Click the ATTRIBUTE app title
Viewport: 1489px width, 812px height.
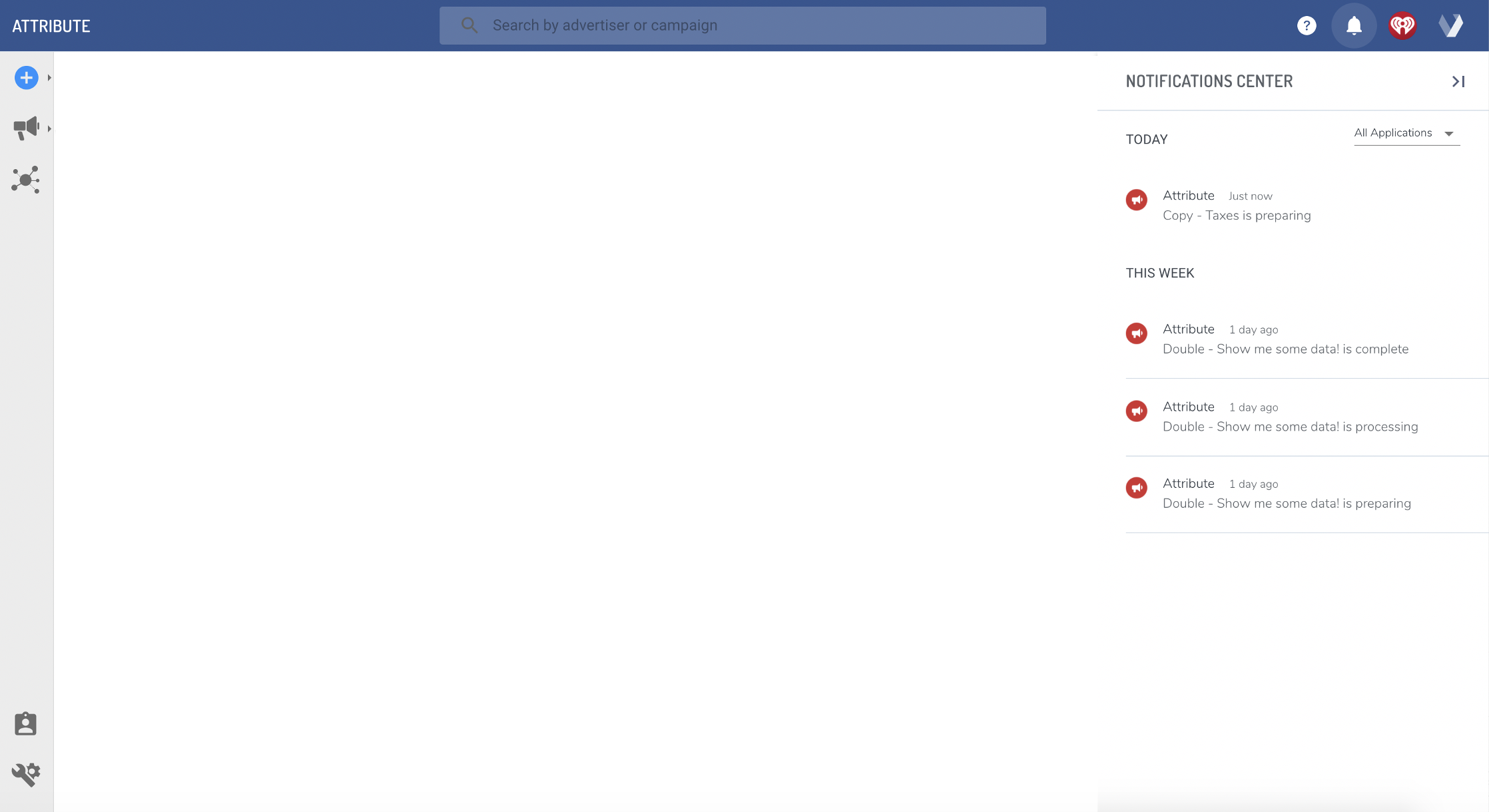pos(51,26)
